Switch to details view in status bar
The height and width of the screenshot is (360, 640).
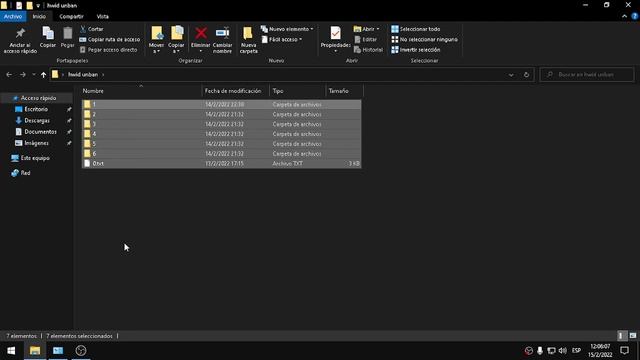(x=621, y=336)
